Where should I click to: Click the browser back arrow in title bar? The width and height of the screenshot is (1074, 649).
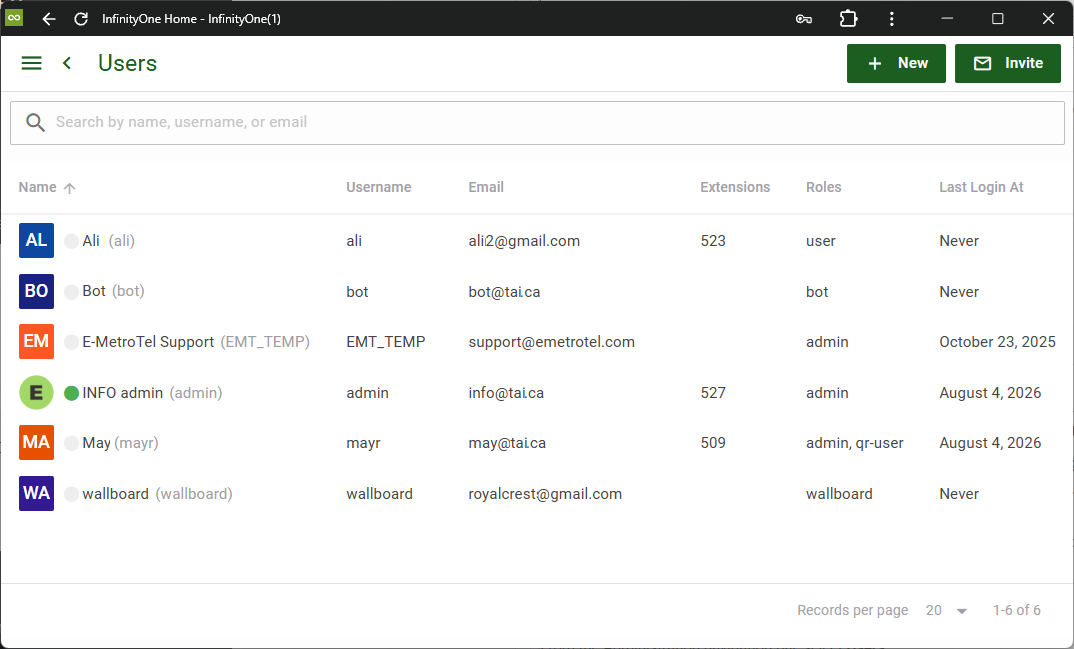point(49,19)
